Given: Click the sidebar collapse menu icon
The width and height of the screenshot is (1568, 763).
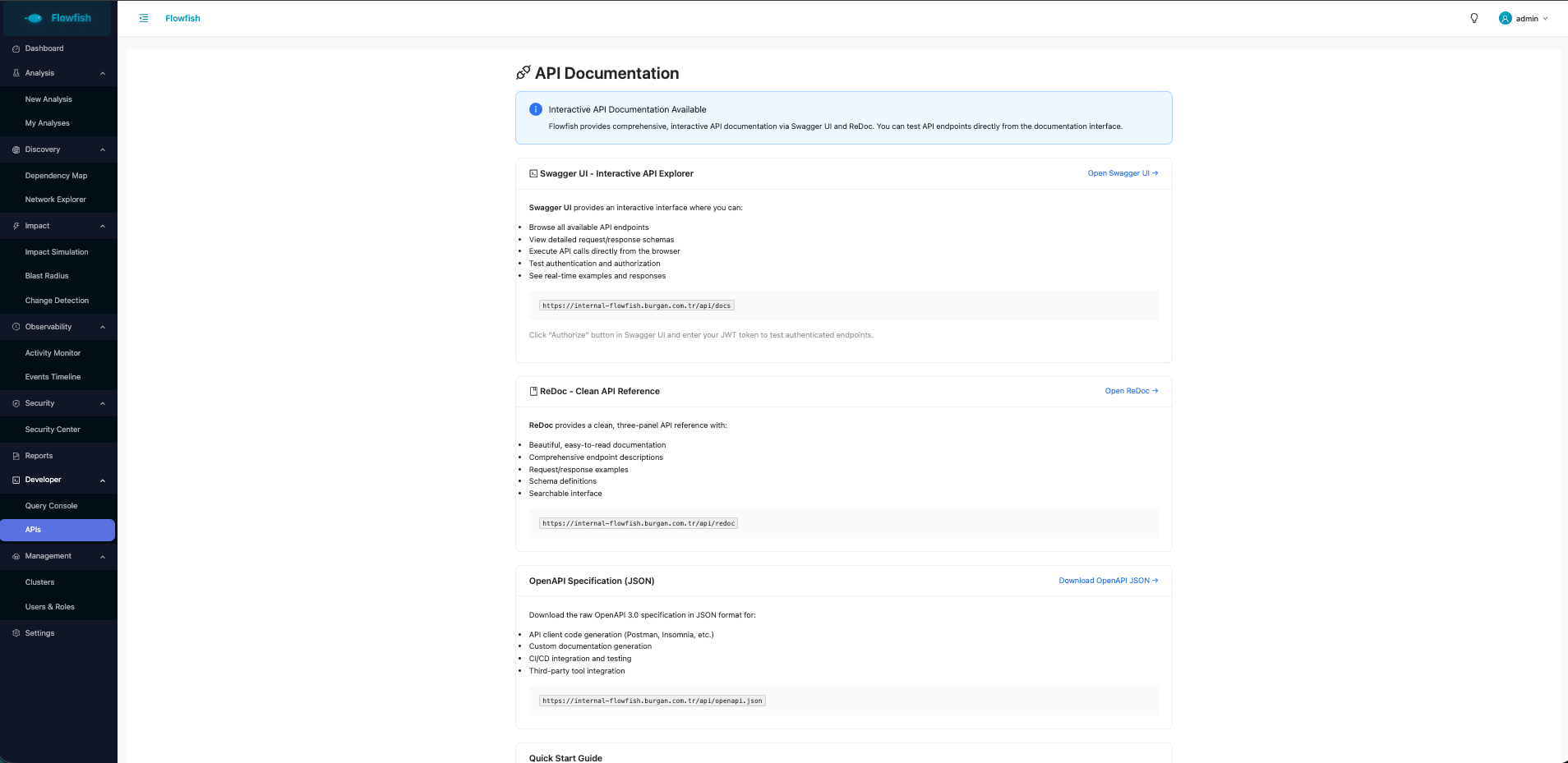Looking at the screenshot, I should tap(144, 18).
